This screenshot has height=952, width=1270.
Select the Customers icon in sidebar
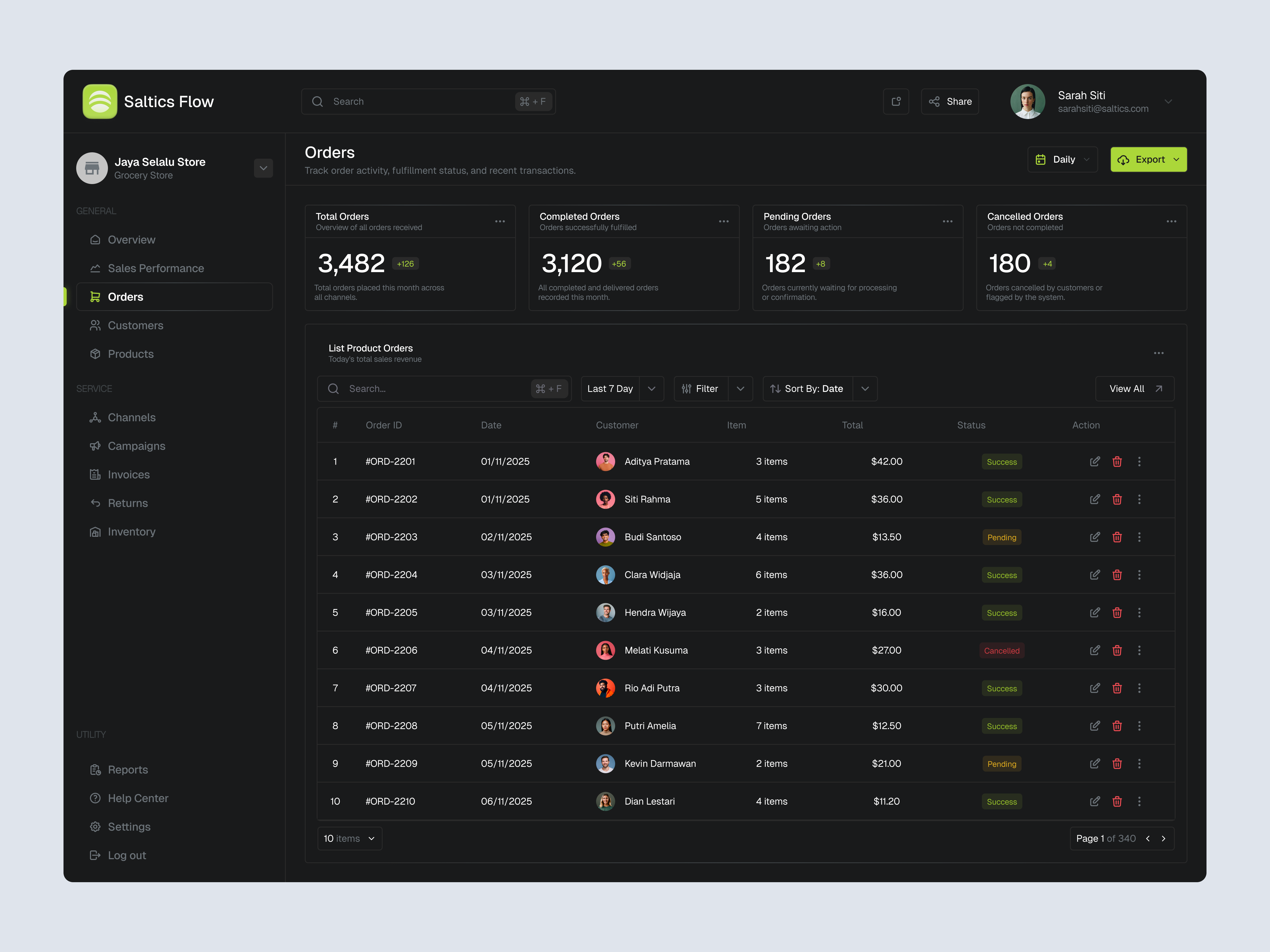[95, 325]
